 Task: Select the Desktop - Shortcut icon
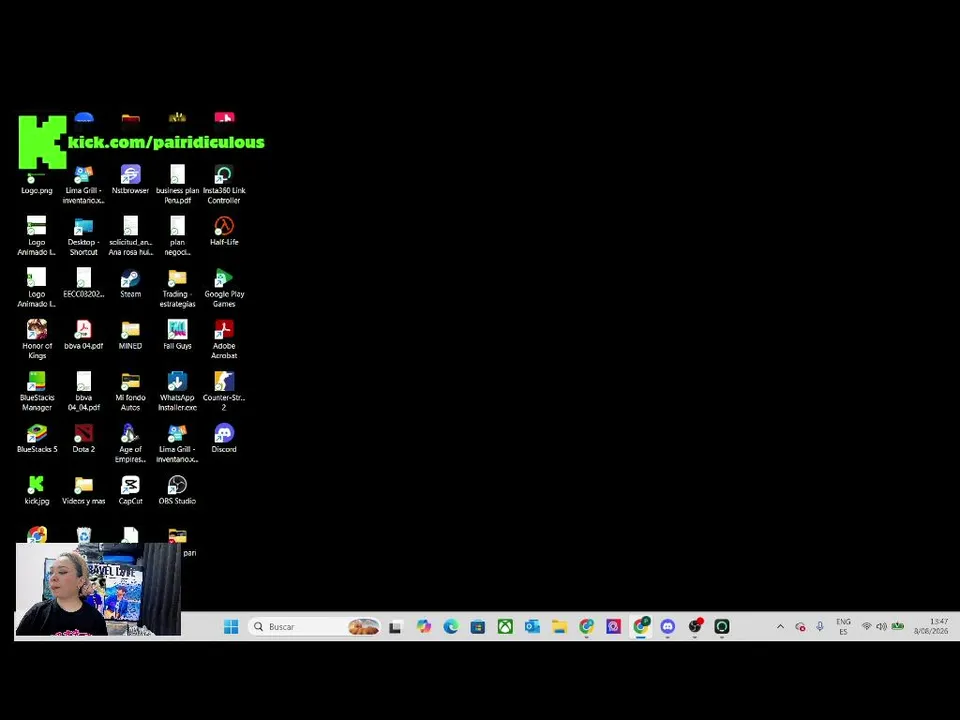(x=83, y=236)
